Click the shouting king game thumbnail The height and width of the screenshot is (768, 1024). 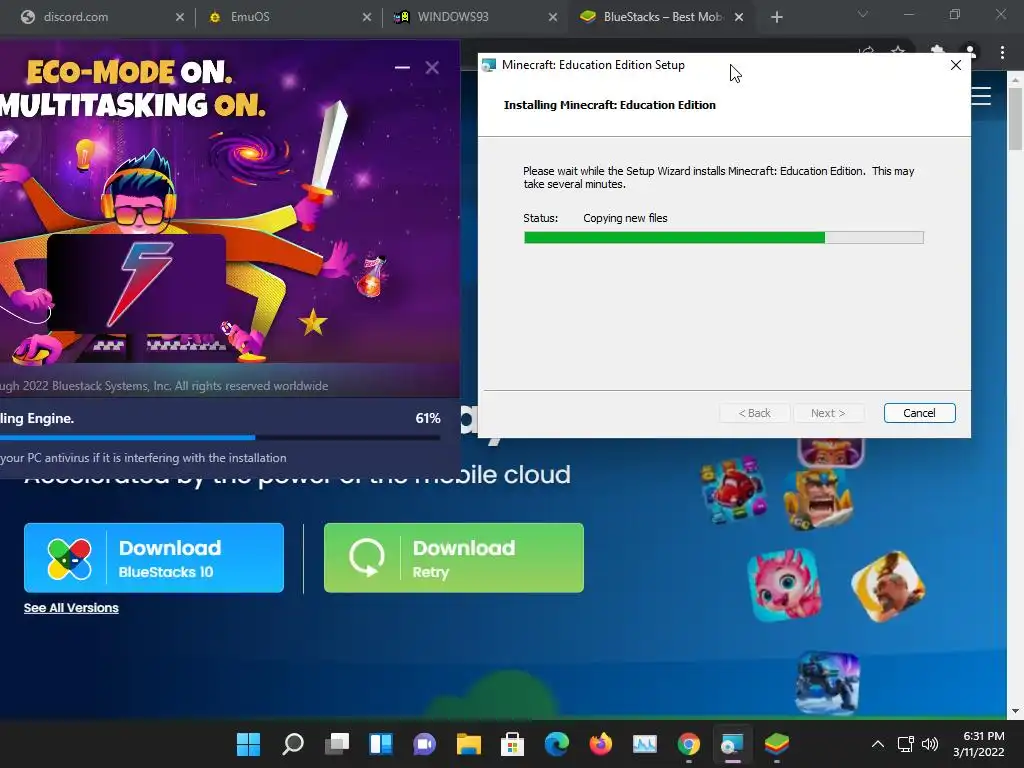(818, 500)
